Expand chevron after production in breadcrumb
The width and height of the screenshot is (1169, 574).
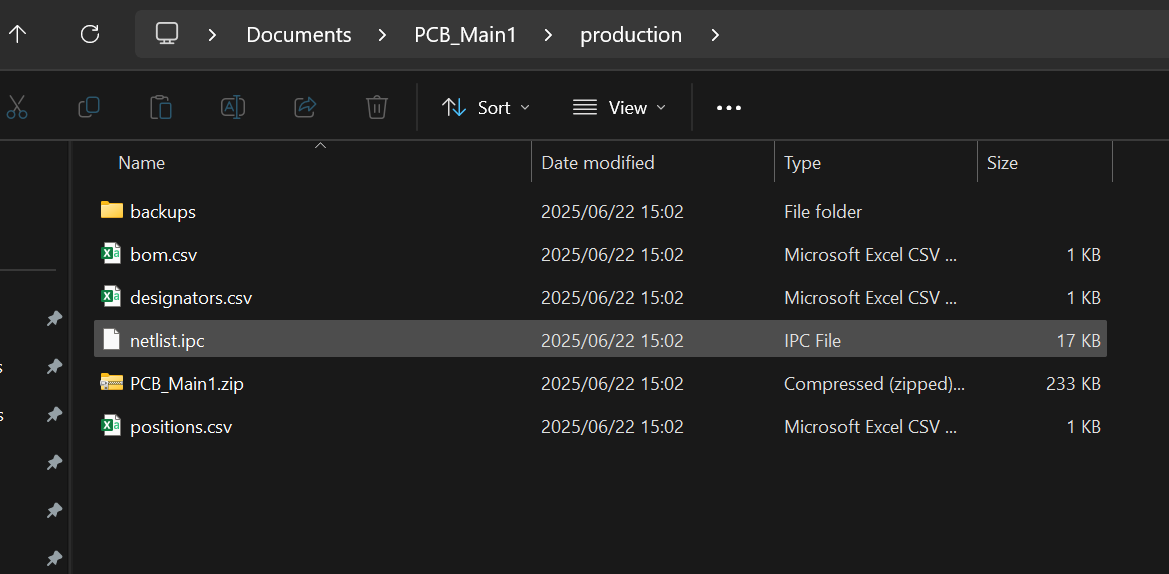pos(714,34)
